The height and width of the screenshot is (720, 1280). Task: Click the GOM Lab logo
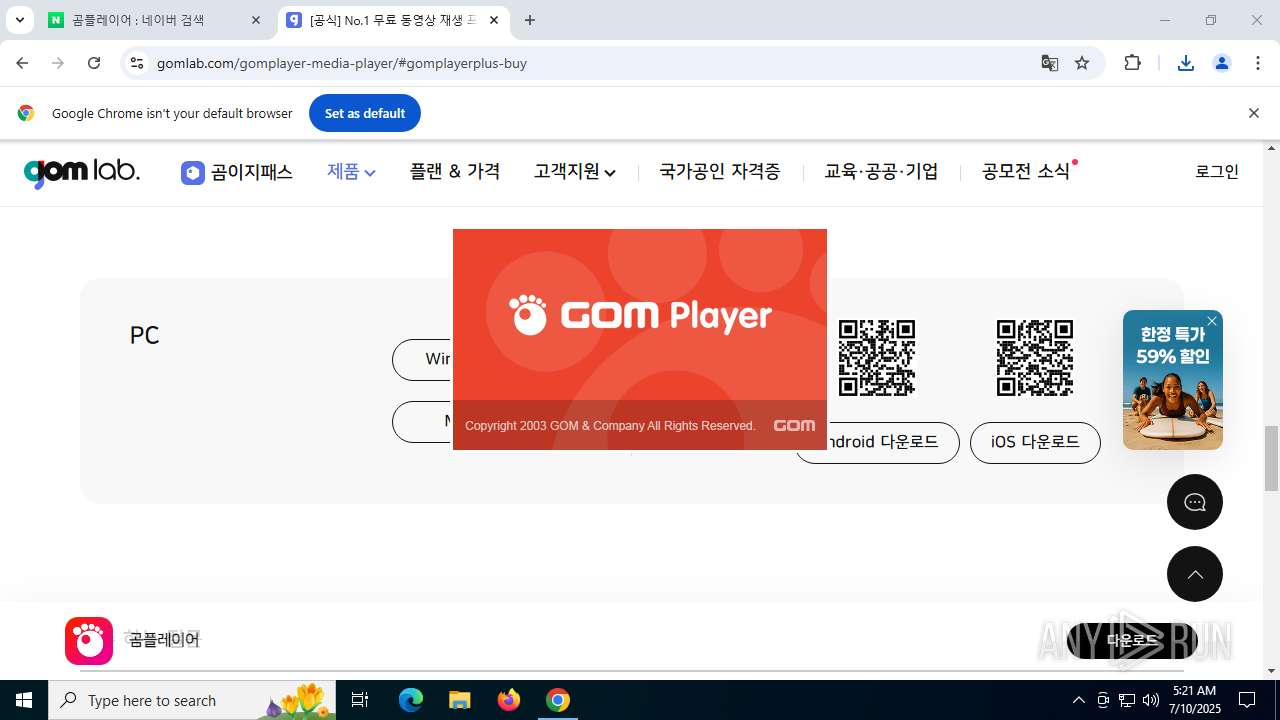pos(81,172)
